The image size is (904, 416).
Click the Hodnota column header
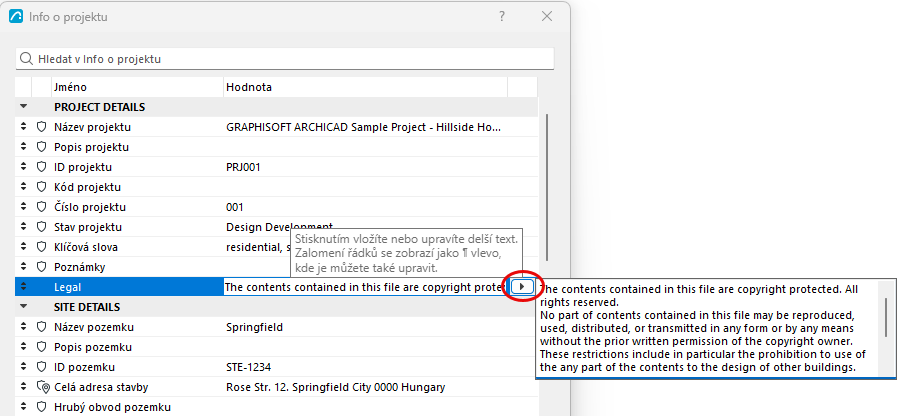366,88
